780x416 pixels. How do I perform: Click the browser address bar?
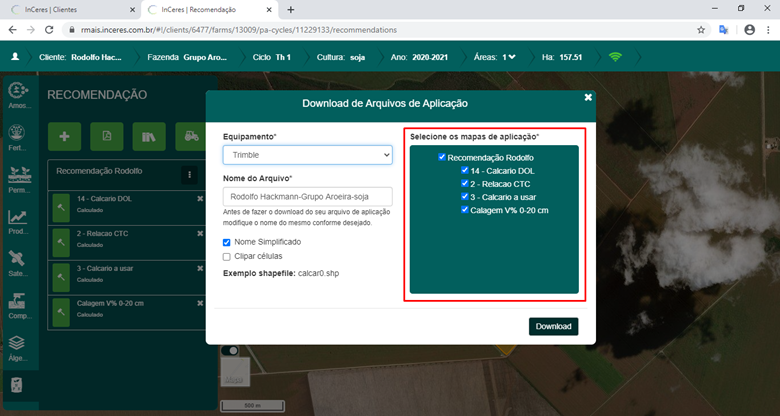click(378, 30)
